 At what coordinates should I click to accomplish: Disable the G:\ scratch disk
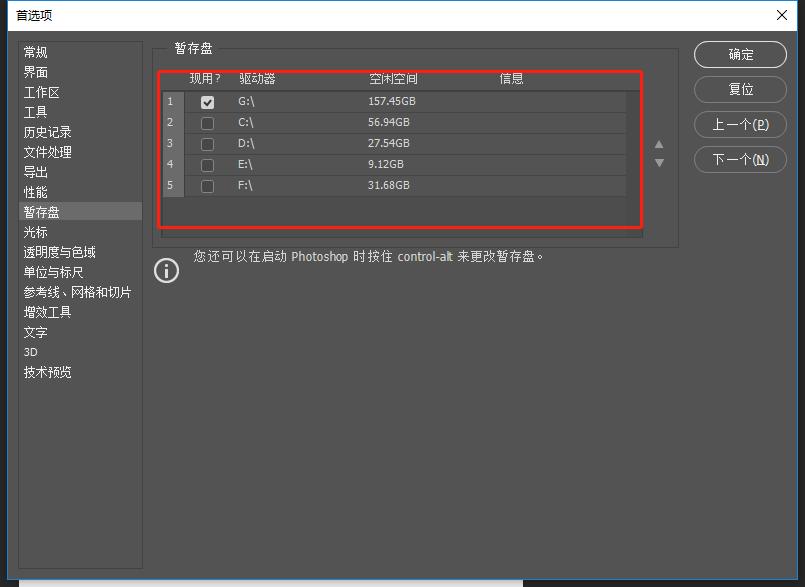[207, 101]
